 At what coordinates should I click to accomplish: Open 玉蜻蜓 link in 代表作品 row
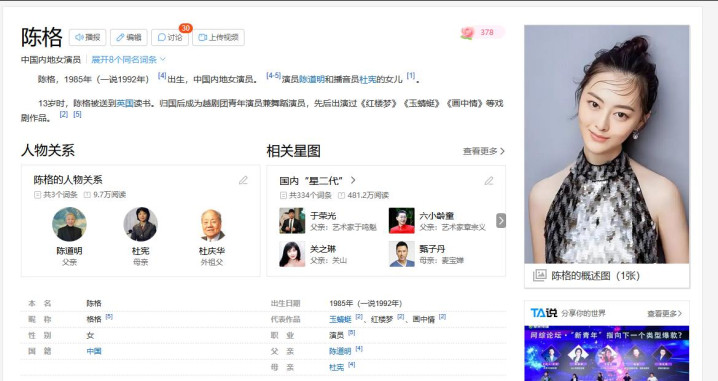pos(340,319)
